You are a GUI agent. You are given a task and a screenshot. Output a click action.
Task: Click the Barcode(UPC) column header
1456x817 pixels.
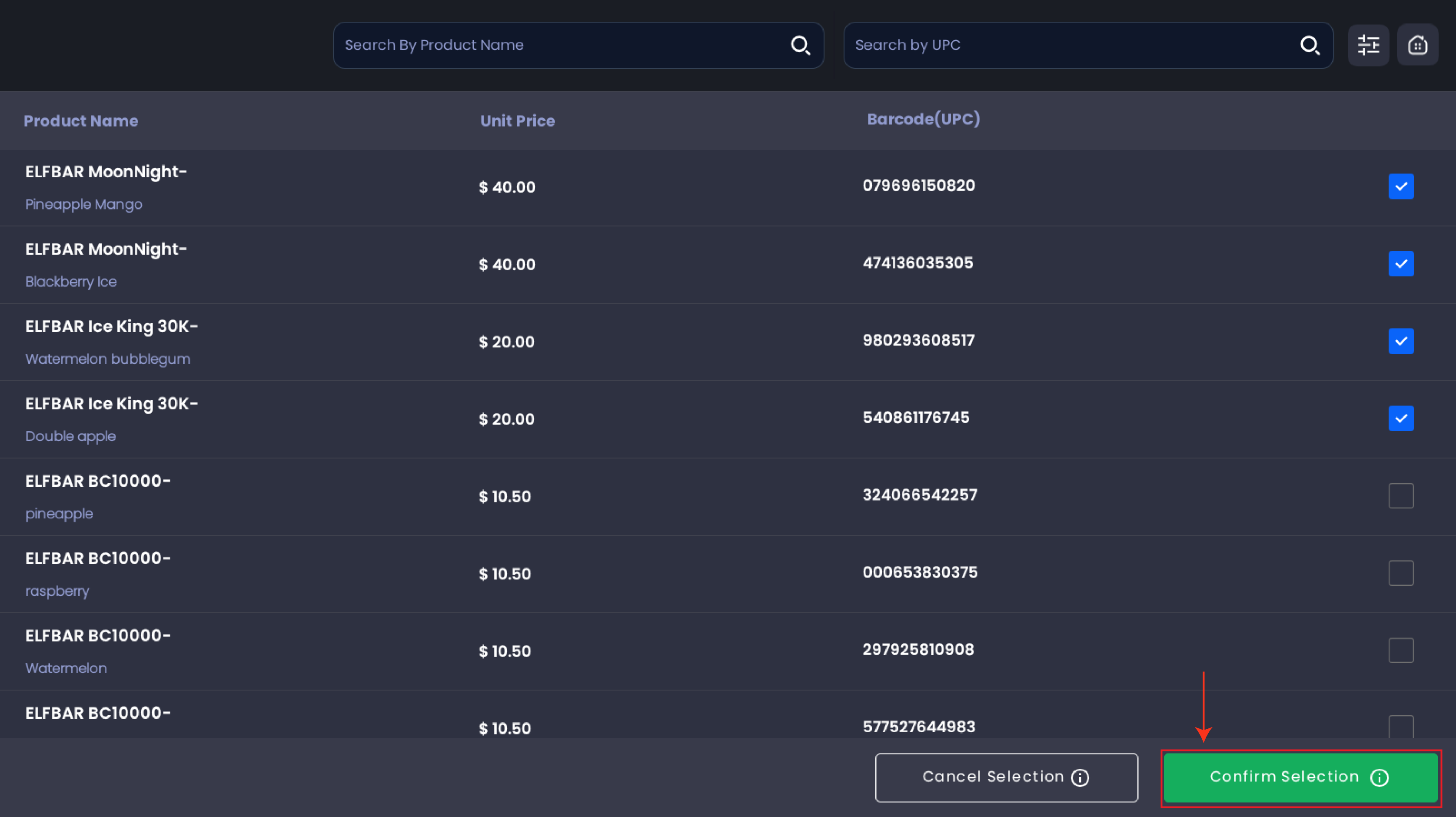coord(924,119)
